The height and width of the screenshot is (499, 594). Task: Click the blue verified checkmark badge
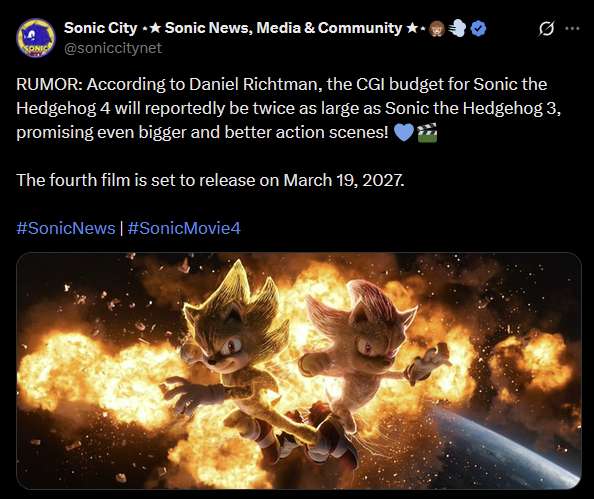[478, 29]
